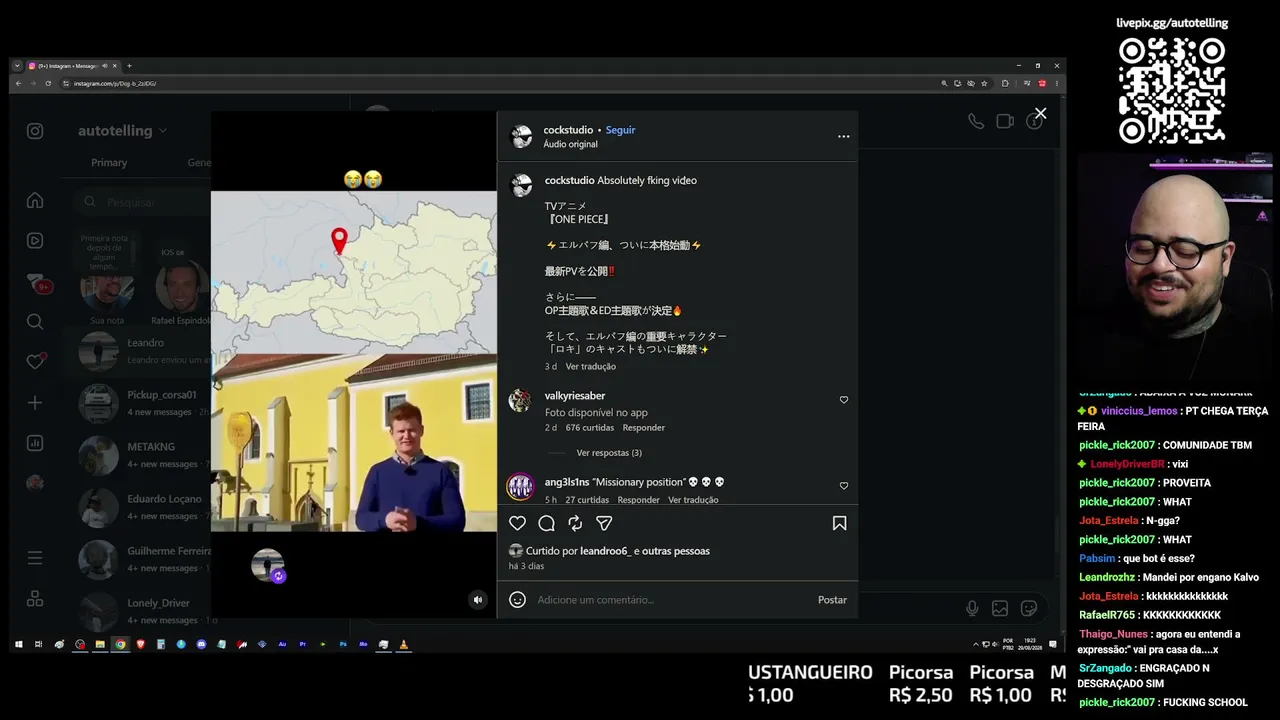The height and width of the screenshot is (720, 1280).
Task: Start audio call with phone icon
Action: click(x=976, y=121)
